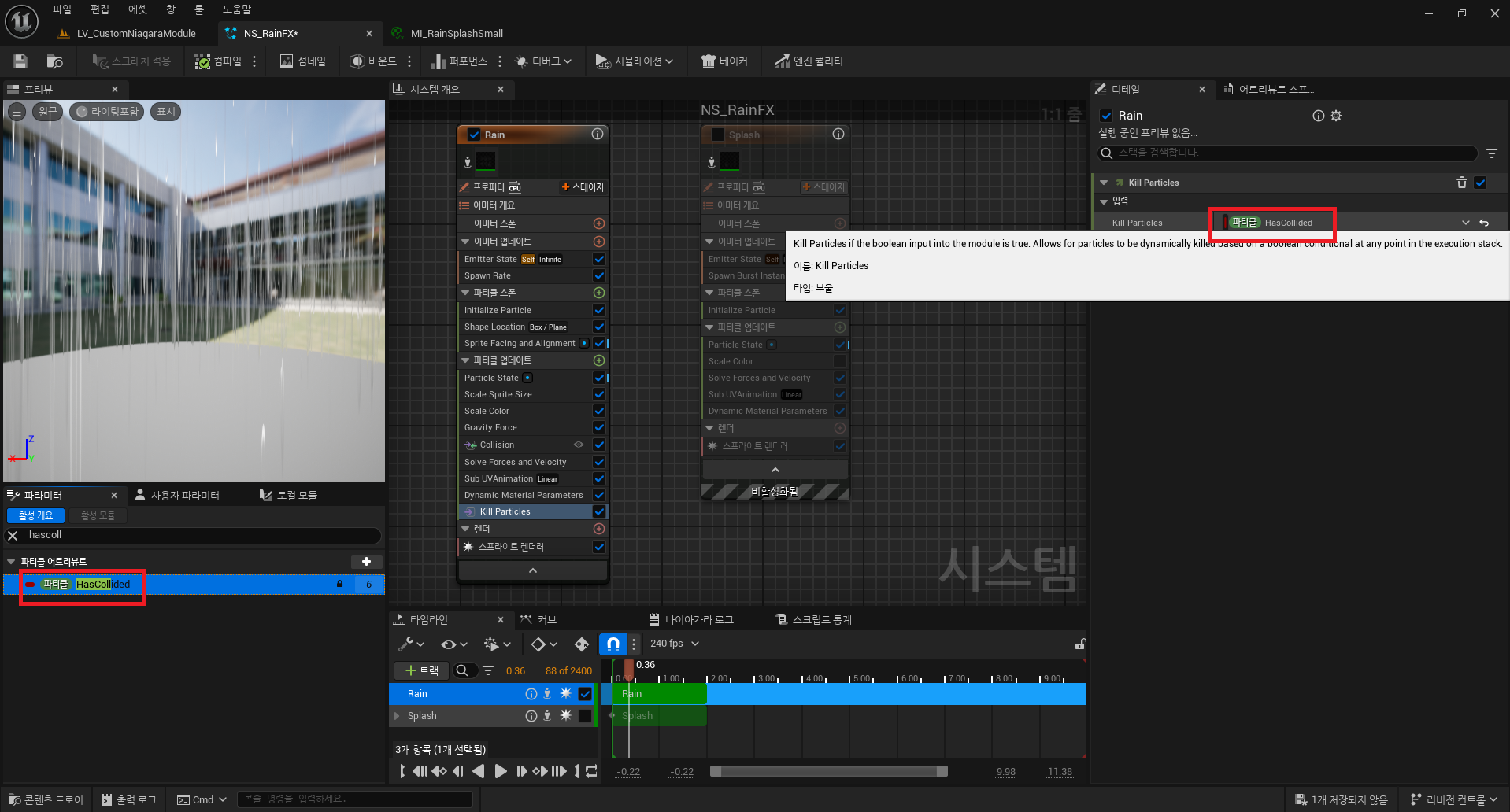Play the timeline simulation

pyautogui.click(x=500, y=771)
